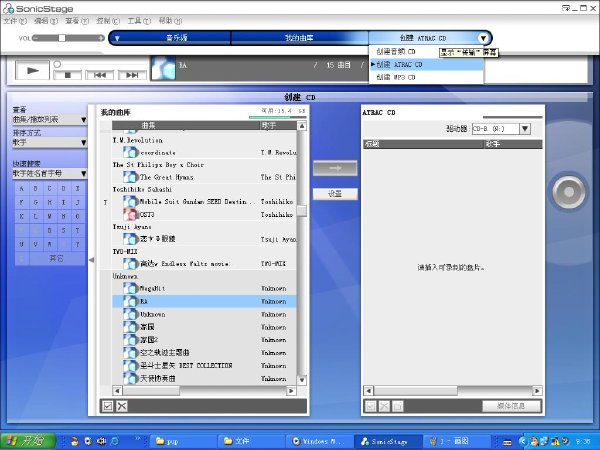Viewport: 600px width, 450px height.
Task: Click the 操作信息 button
Action: point(511,406)
